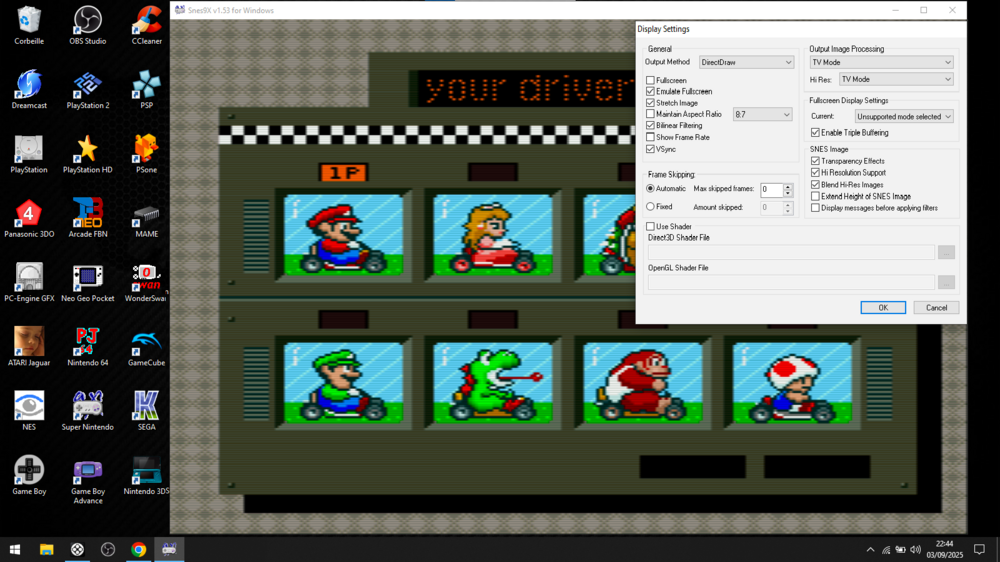Select Automatic frame skipping radio
This screenshot has height=562, width=1000.
651,189
